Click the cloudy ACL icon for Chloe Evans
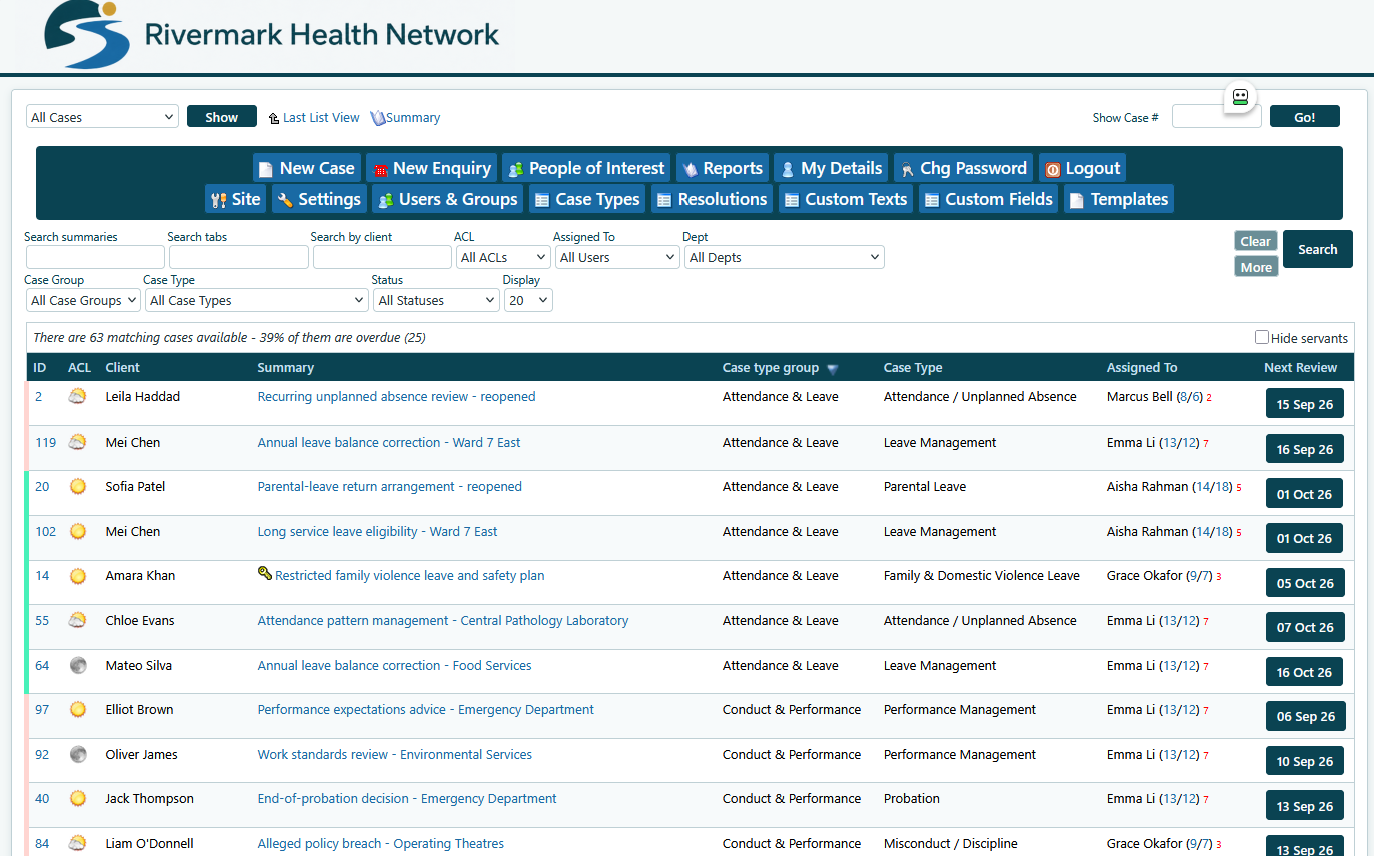The width and height of the screenshot is (1374, 856). tap(77, 621)
